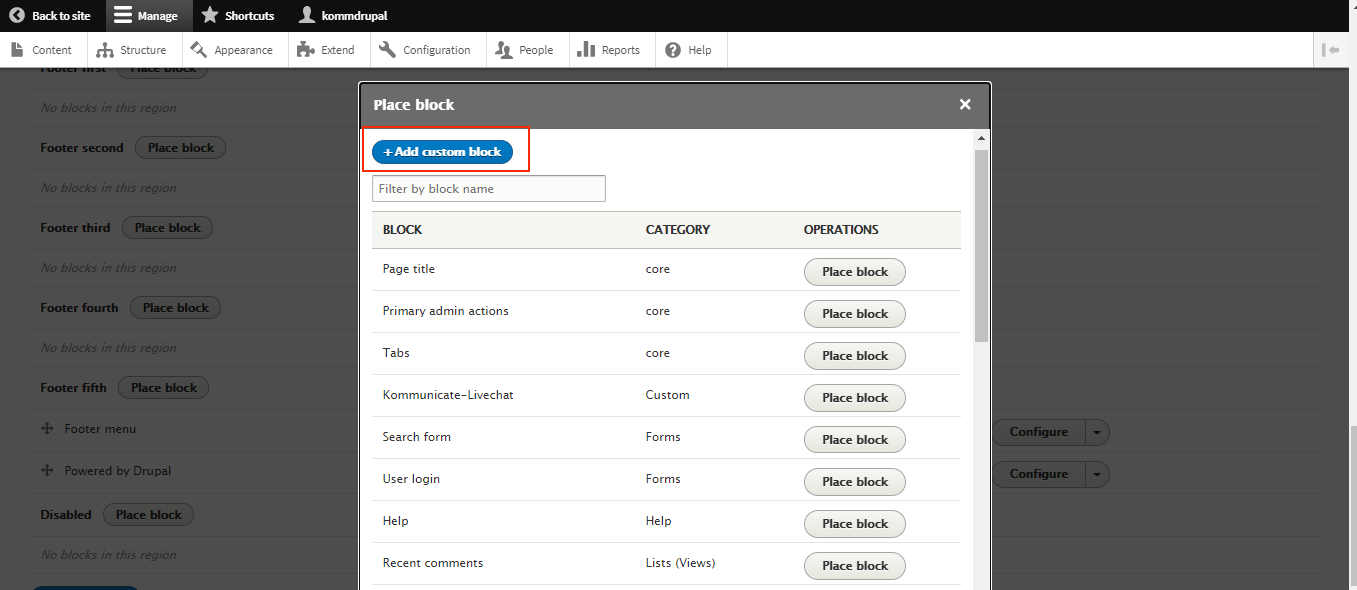The height and width of the screenshot is (590, 1357).
Task: Click move handle next to Powered by Drupal
Action: (x=47, y=470)
